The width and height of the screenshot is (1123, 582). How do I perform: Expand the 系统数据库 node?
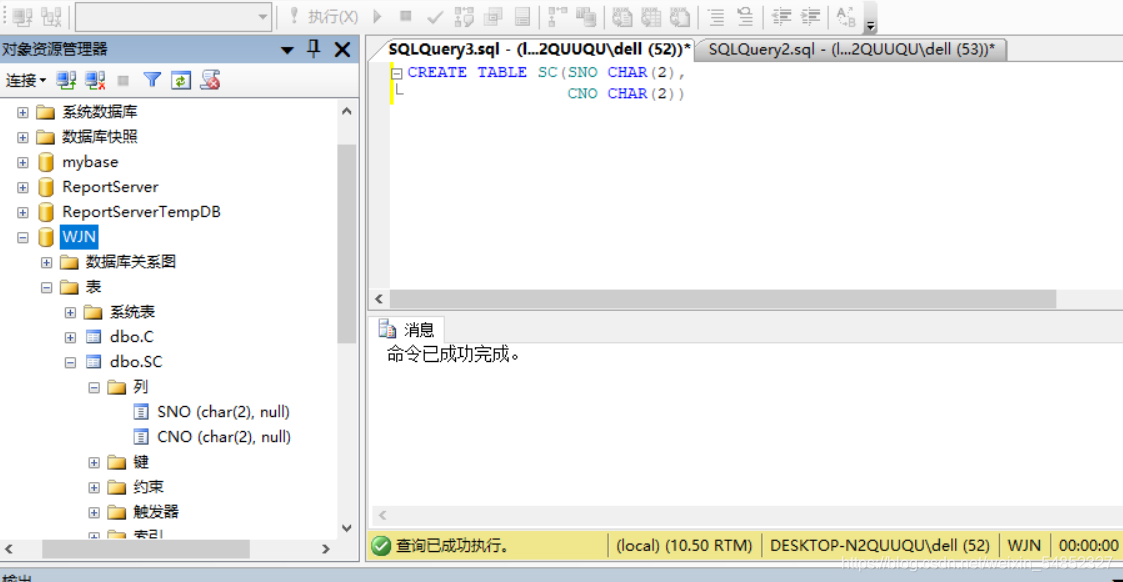[22, 112]
